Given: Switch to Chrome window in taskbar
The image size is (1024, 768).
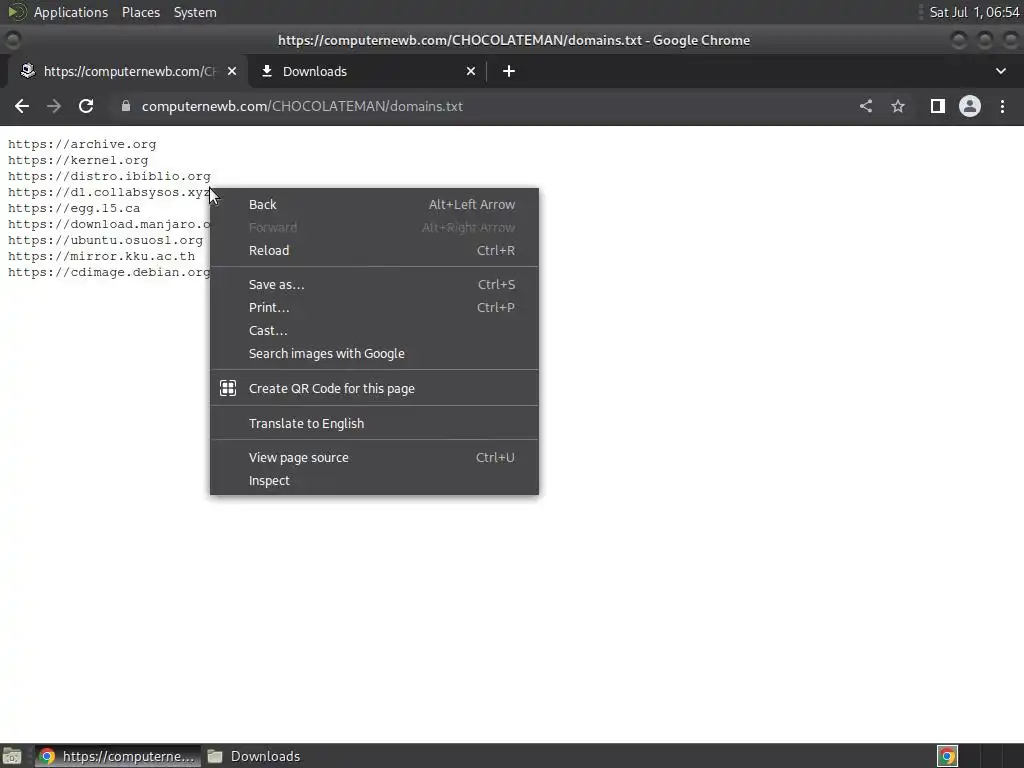Looking at the screenshot, I should pos(118,756).
